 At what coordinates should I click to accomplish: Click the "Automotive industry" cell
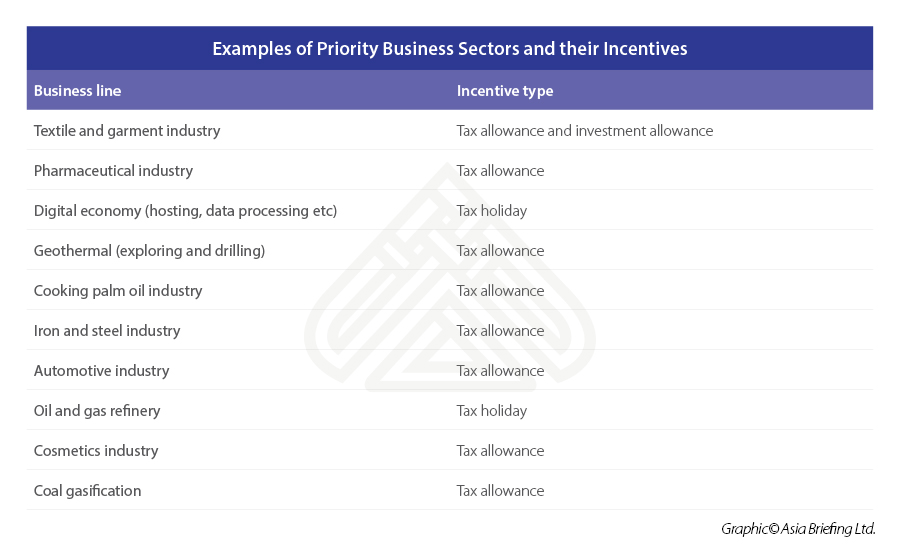coord(101,371)
